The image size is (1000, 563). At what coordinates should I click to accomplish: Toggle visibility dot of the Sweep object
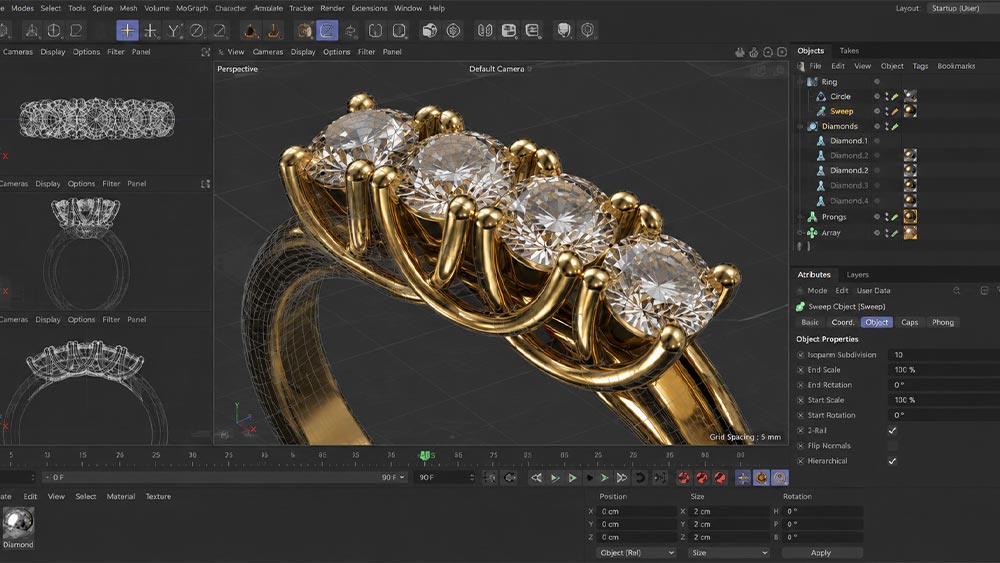[877, 111]
